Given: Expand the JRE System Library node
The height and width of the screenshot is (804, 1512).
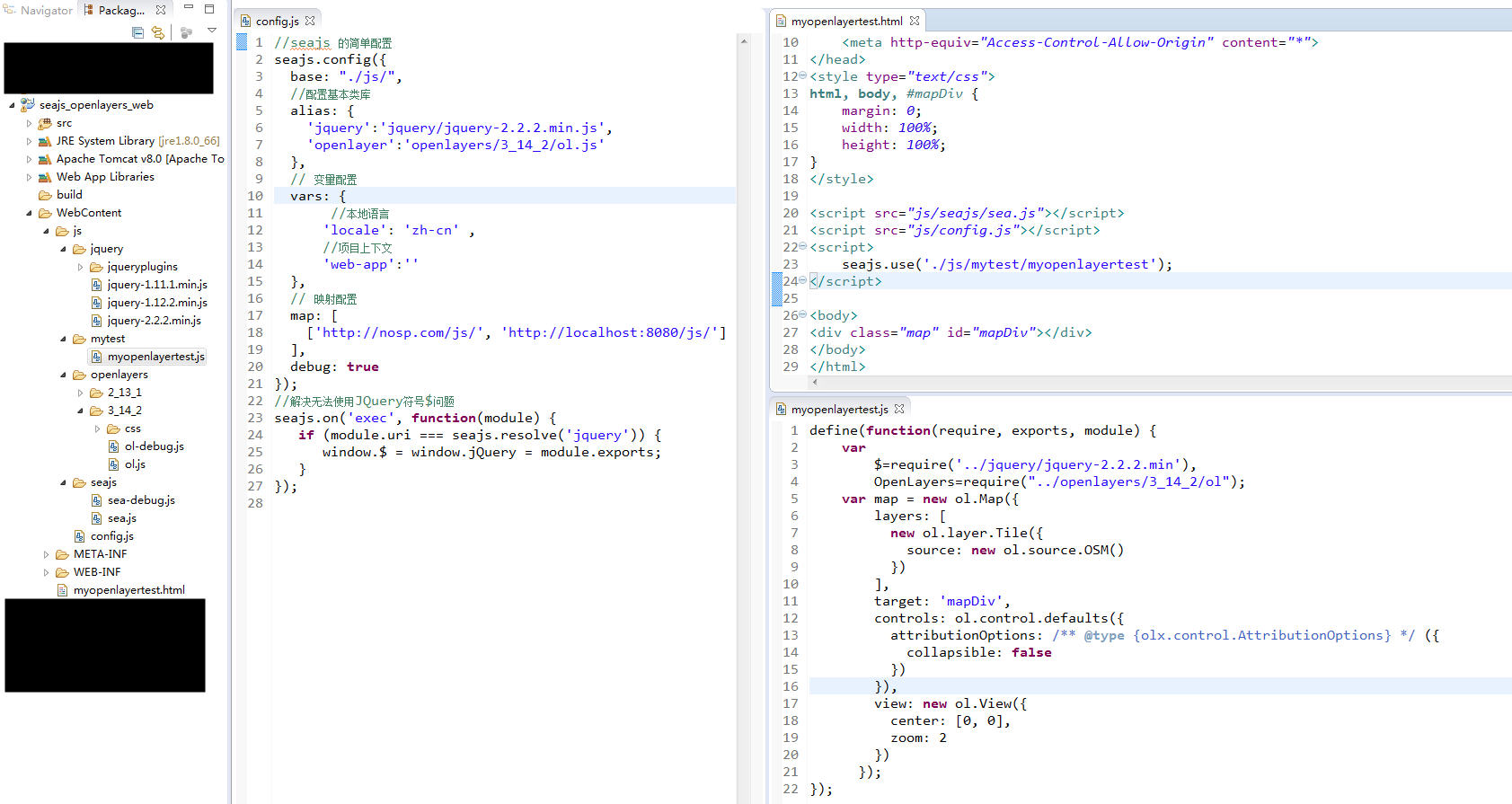Looking at the screenshot, I should coord(29,141).
